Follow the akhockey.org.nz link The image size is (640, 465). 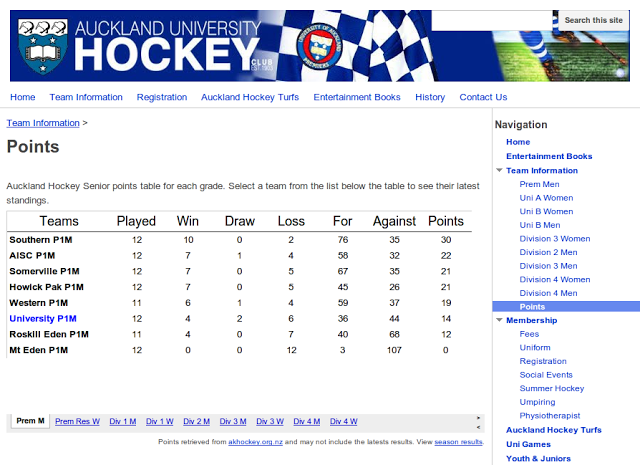tap(254, 441)
